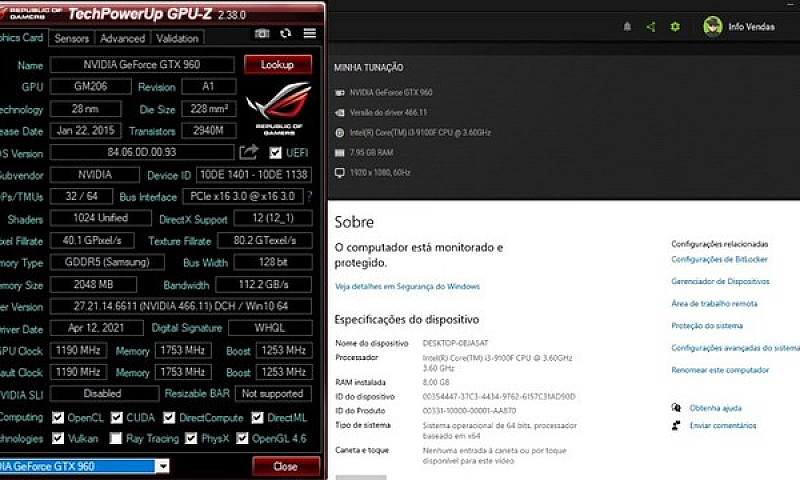Viewport: 800px width, 480px height.
Task: Toggle the OpenCL checkbox
Action: click(58, 418)
